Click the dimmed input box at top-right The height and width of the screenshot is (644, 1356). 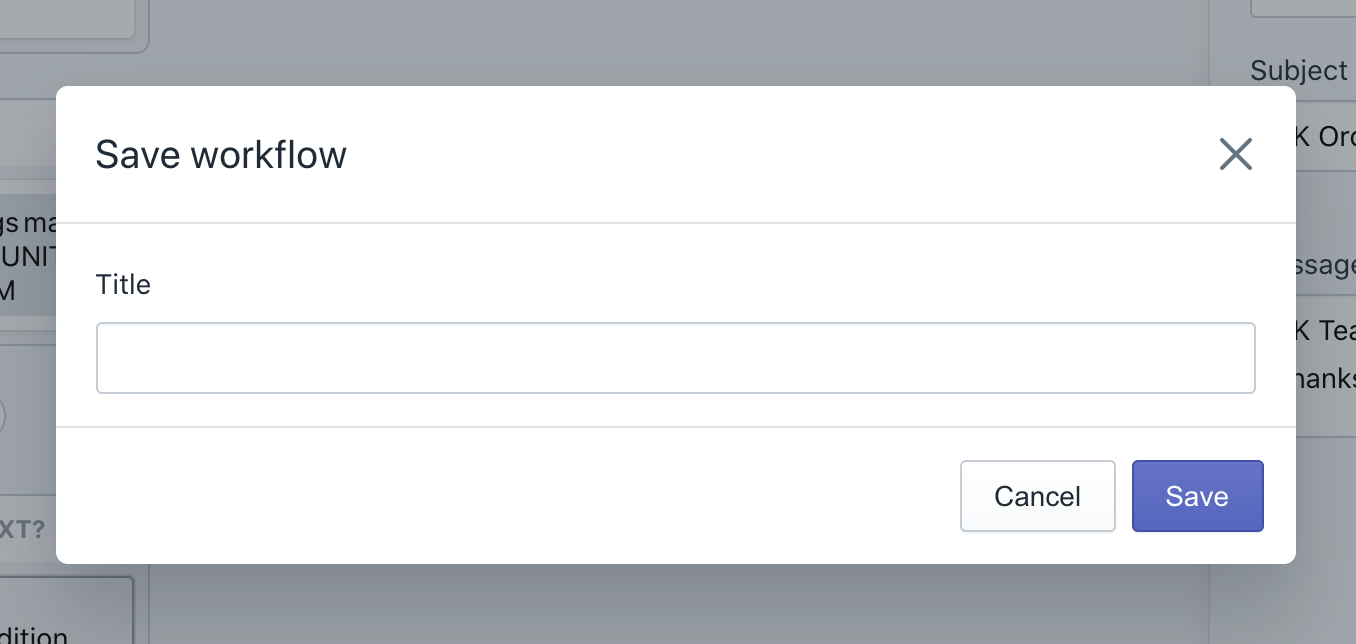click(1302, 8)
